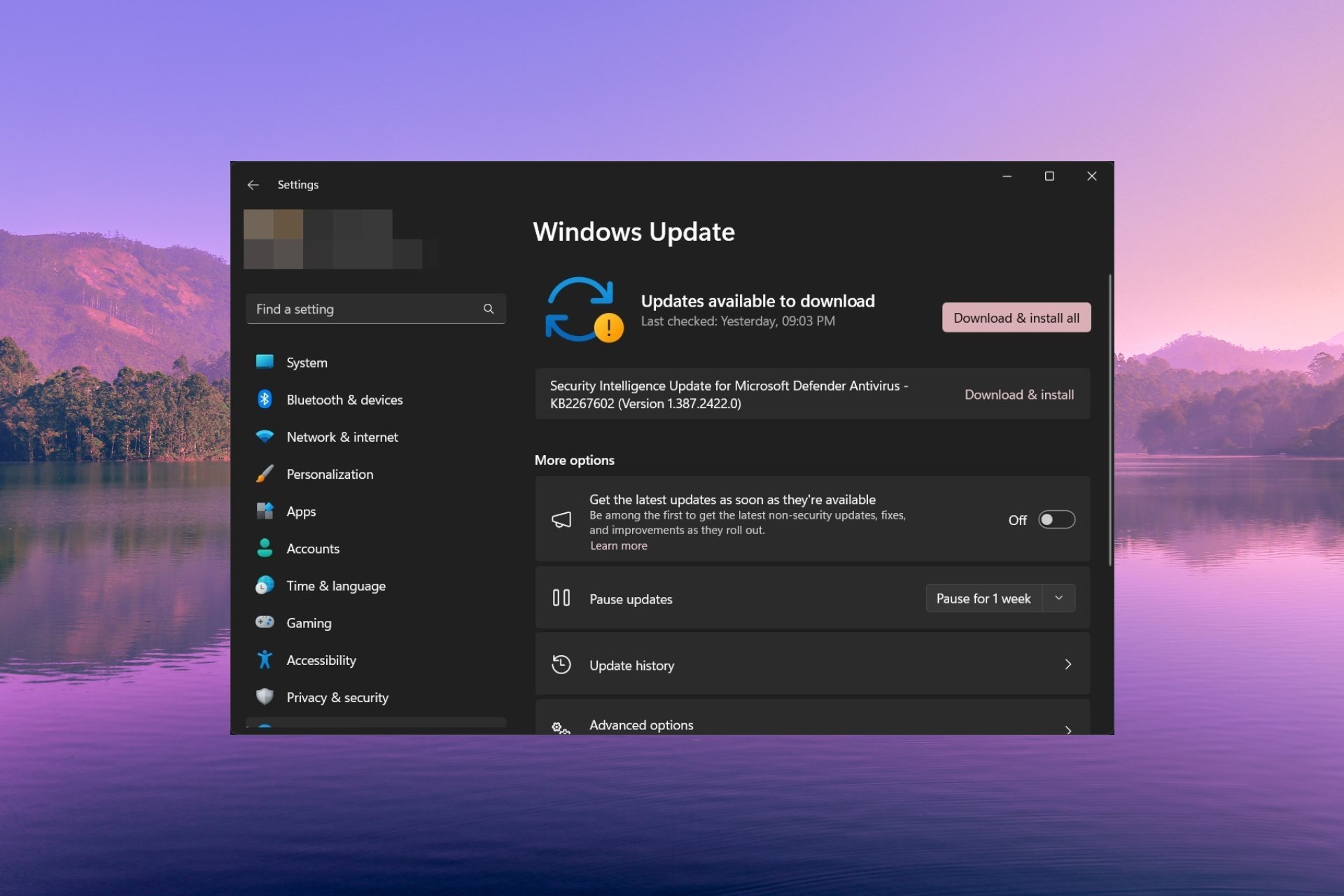Click the Wi-Fi Network icon
This screenshot has width=1344, height=896.
tap(265, 436)
